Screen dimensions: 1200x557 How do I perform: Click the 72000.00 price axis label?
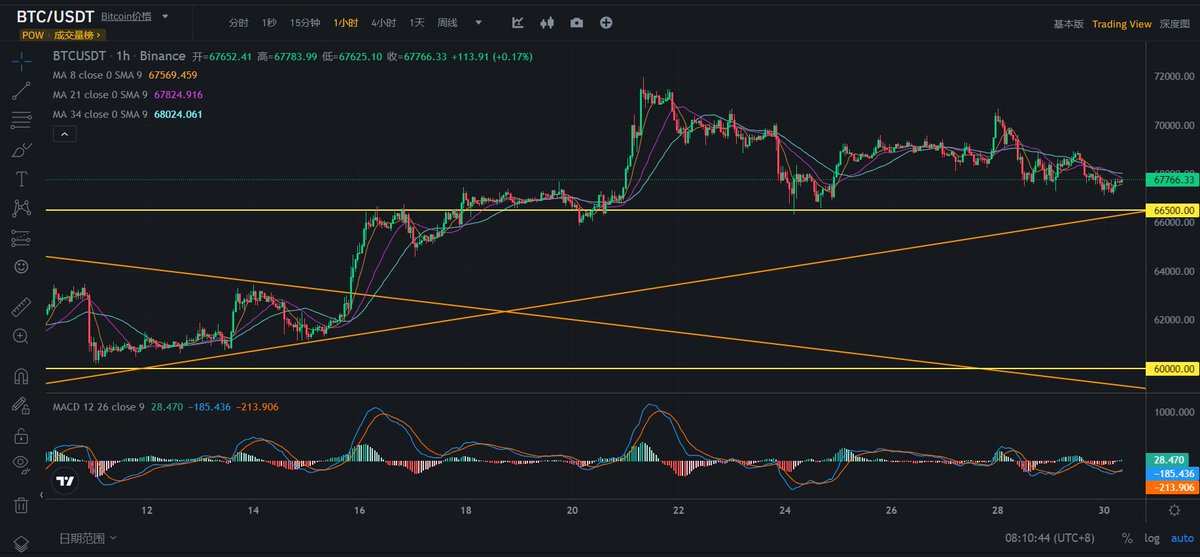pyautogui.click(x=1175, y=77)
